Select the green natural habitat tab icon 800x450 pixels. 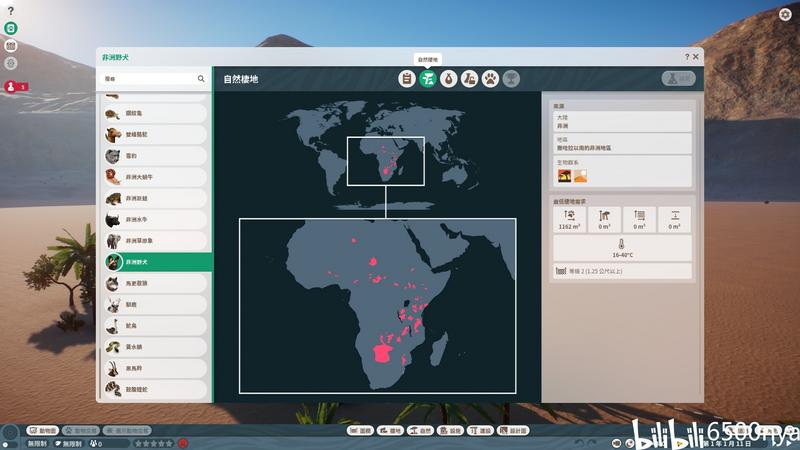428,79
